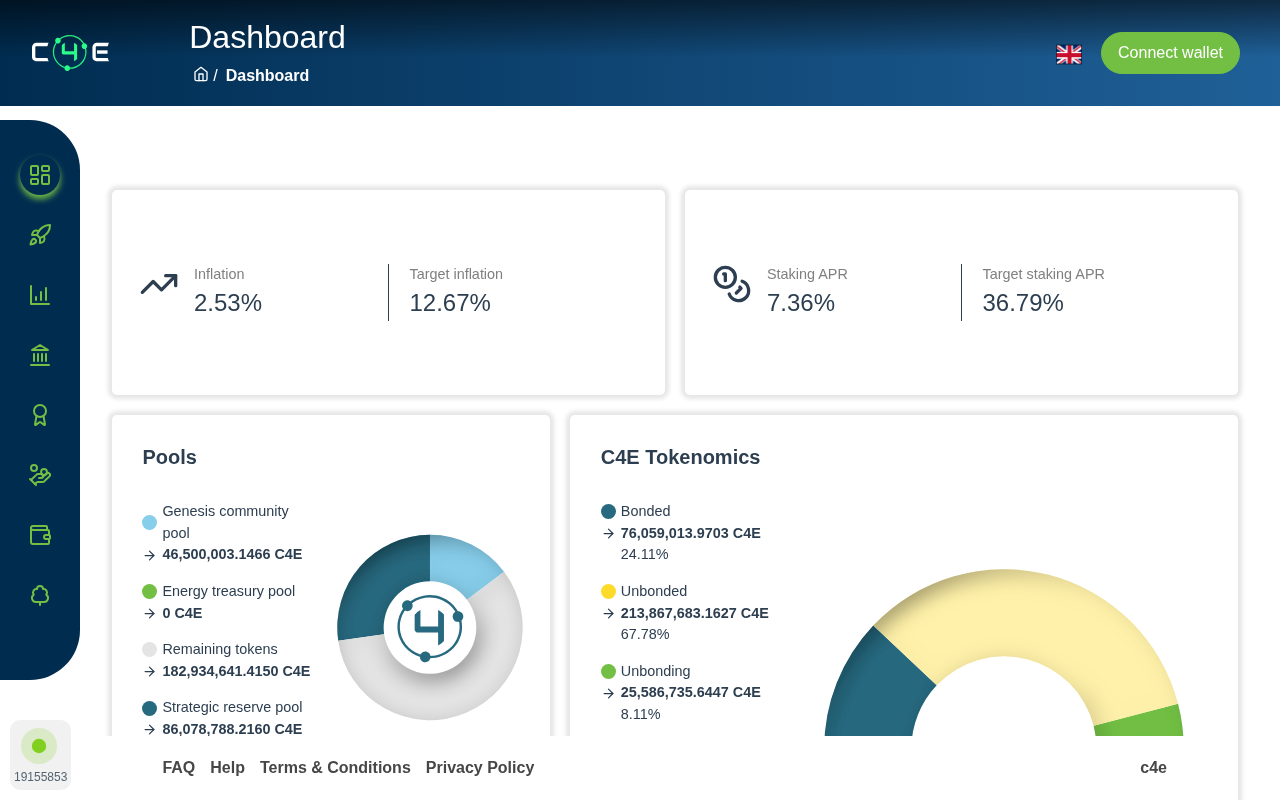Click the yellow Unbonded legend dot
1280x800 pixels.
(608, 591)
